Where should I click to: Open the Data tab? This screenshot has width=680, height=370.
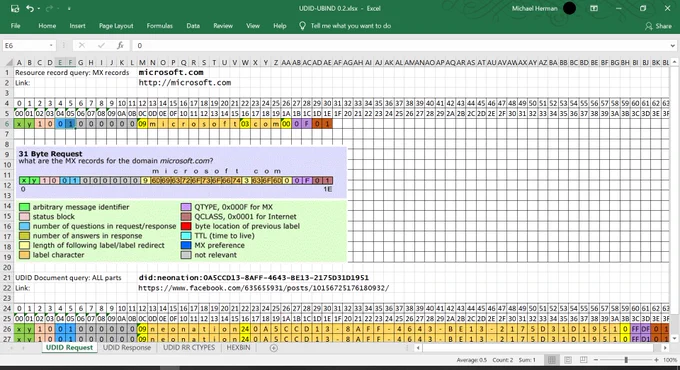pos(193,26)
